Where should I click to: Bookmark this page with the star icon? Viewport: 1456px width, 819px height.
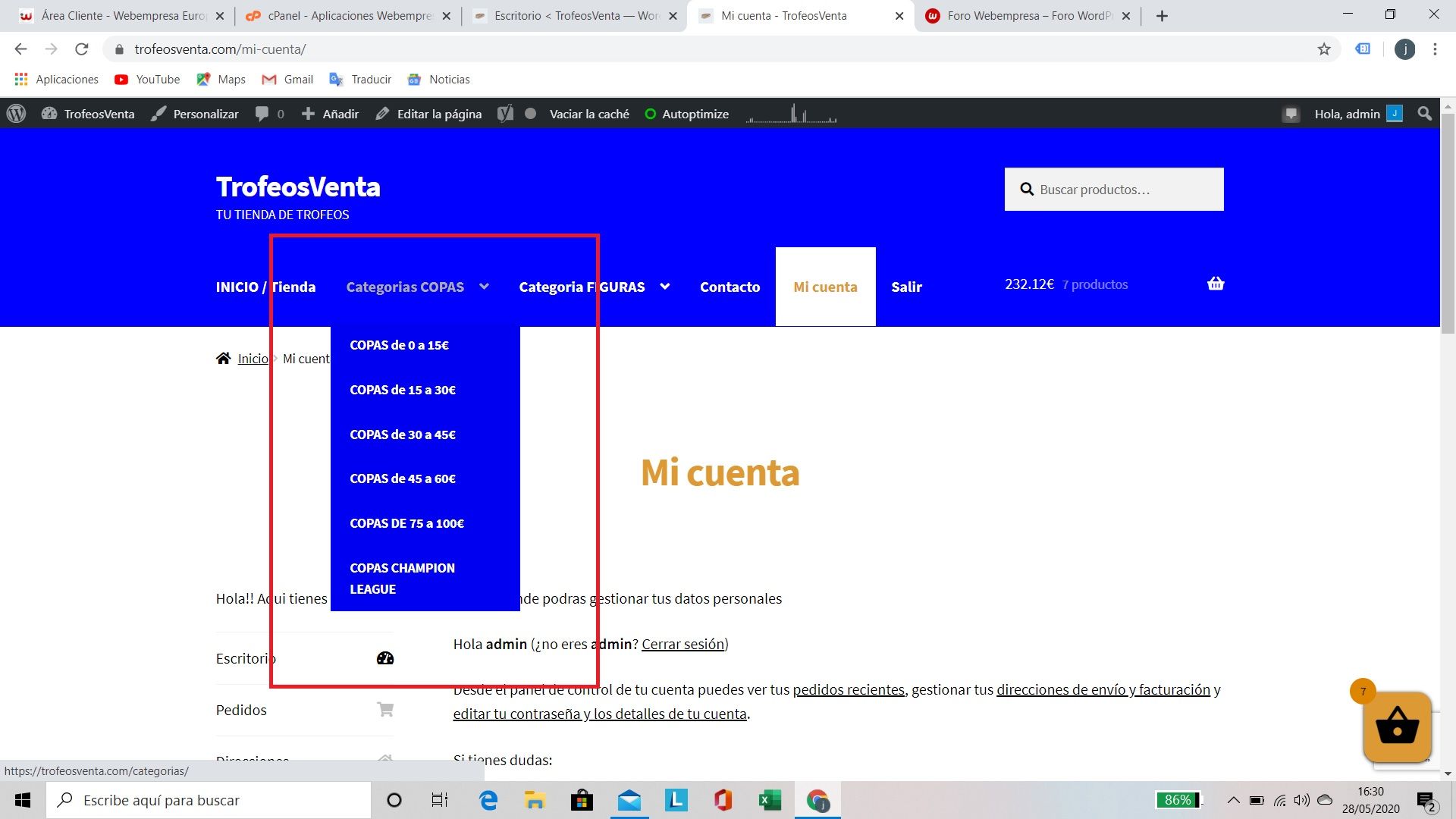click(1324, 49)
